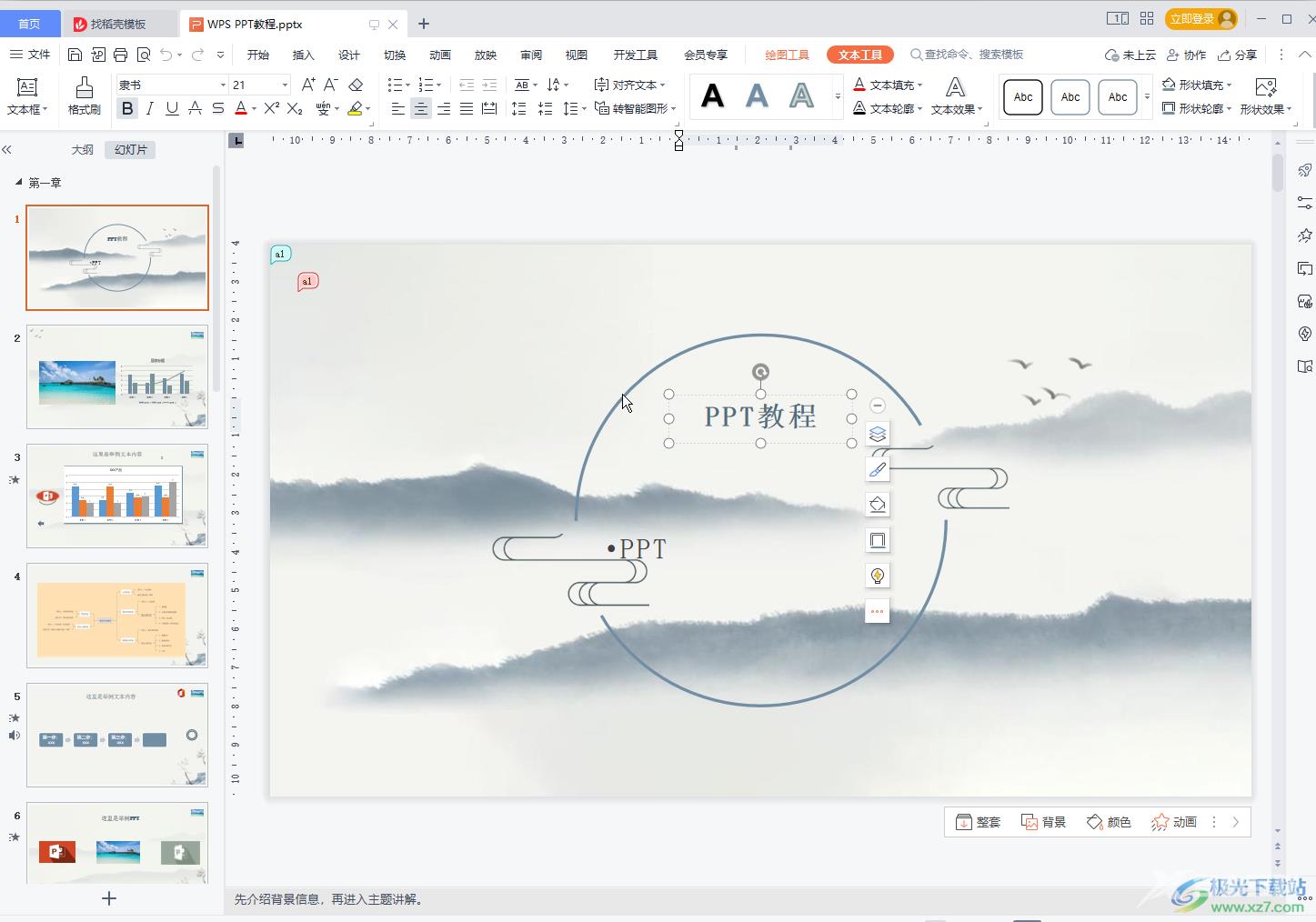
Task: Toggle Strikethrough formatting
Action: coord(217,108)
